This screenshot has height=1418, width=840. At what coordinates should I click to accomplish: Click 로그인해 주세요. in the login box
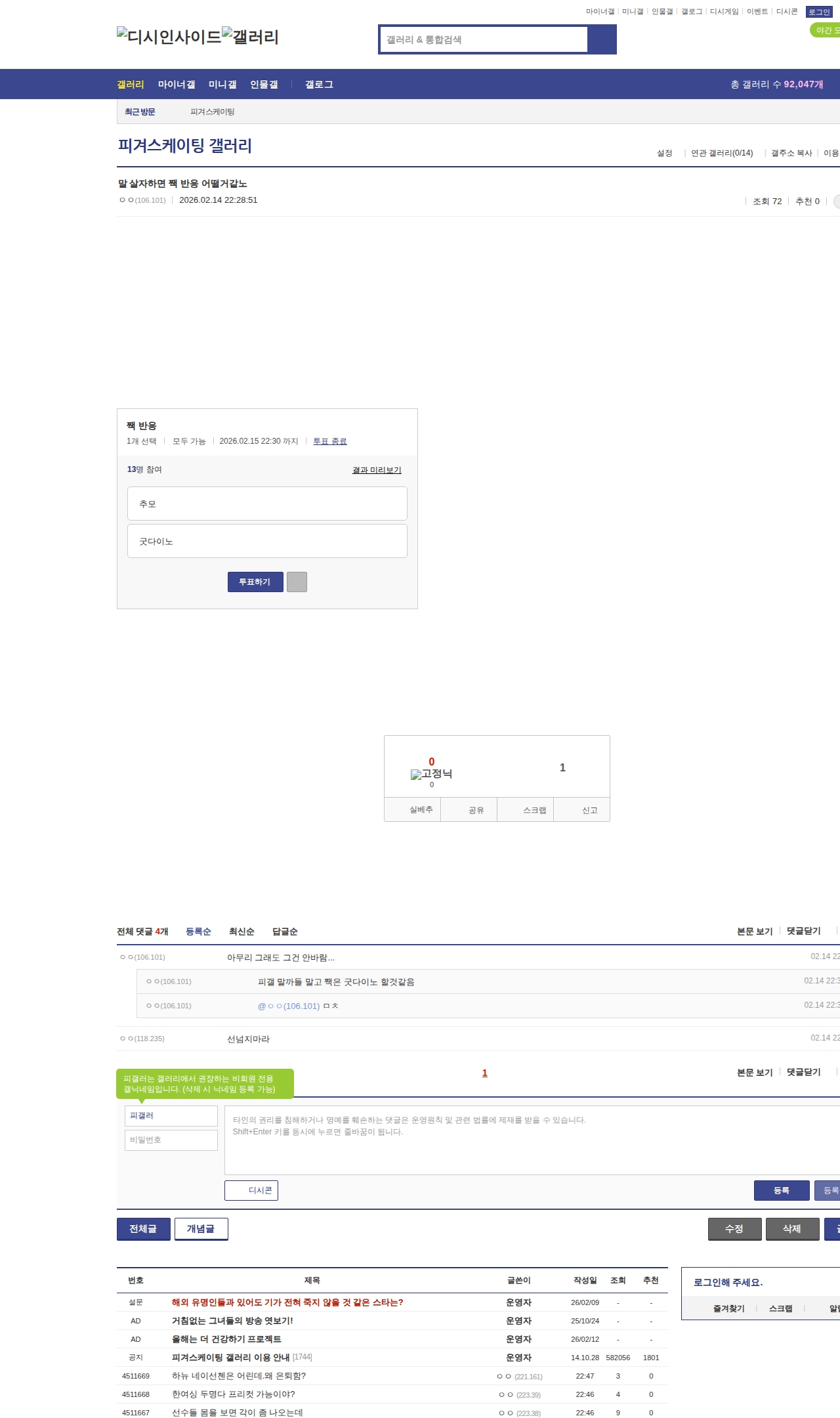[728, 1283]
